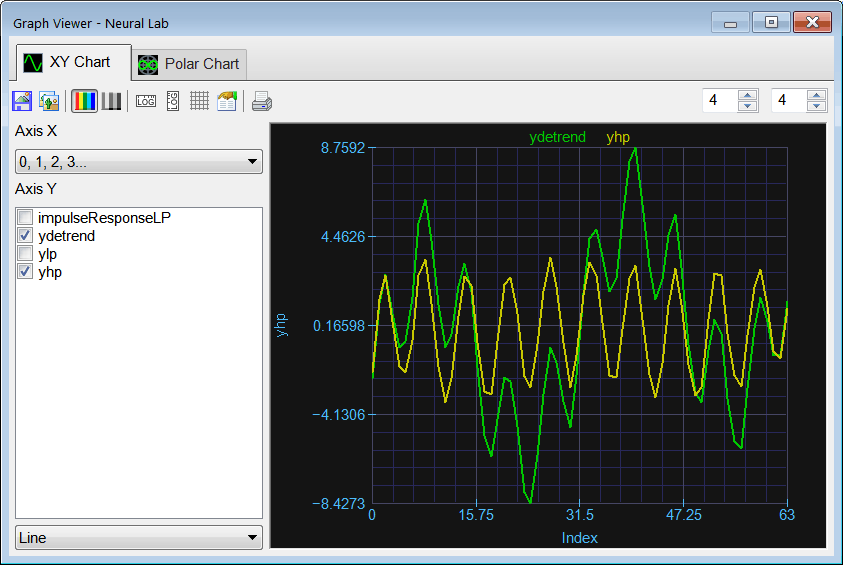Decrease the second spinner value
This screenshot has width=843, height=565.
[816, 106]
